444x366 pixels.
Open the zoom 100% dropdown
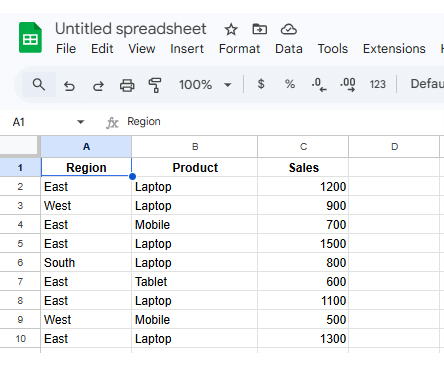pos(205,85)
